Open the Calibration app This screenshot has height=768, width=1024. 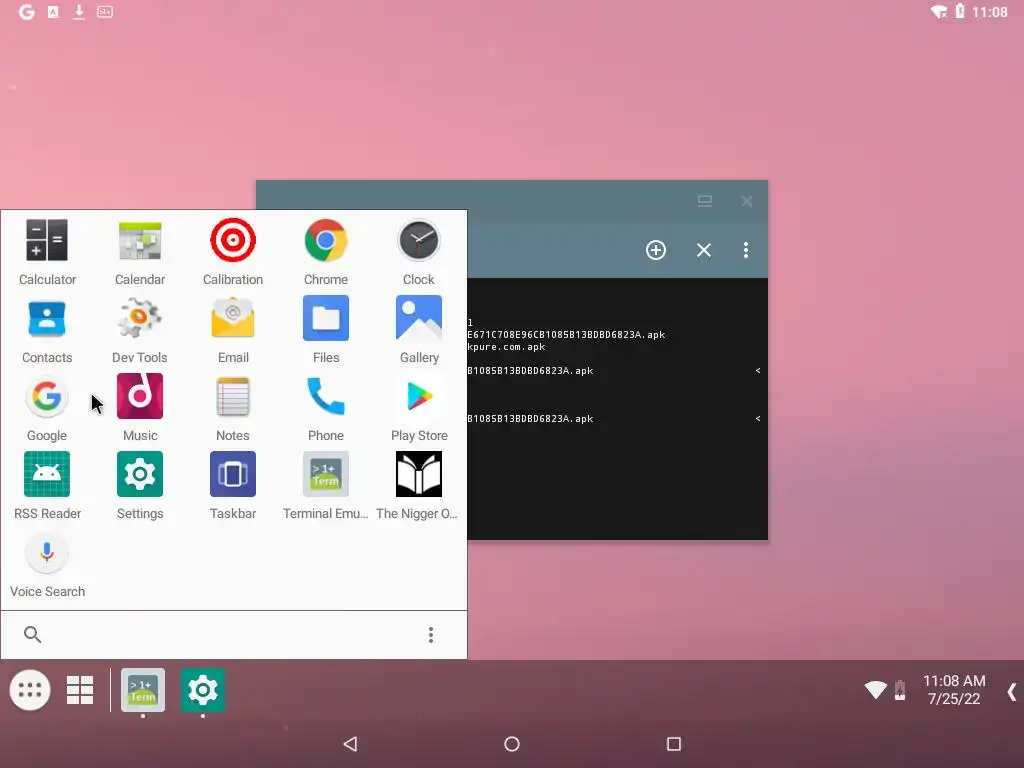232,251
